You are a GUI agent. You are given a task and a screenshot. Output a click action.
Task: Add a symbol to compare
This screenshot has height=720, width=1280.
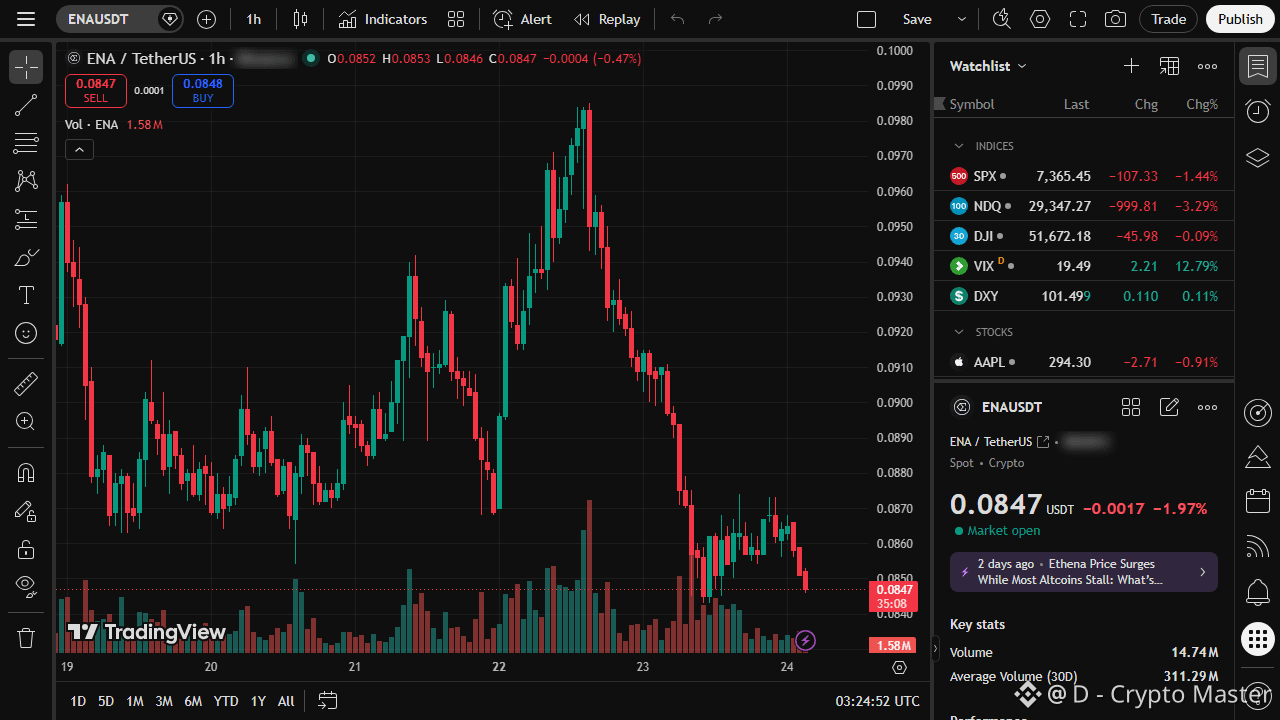(206, 19)
